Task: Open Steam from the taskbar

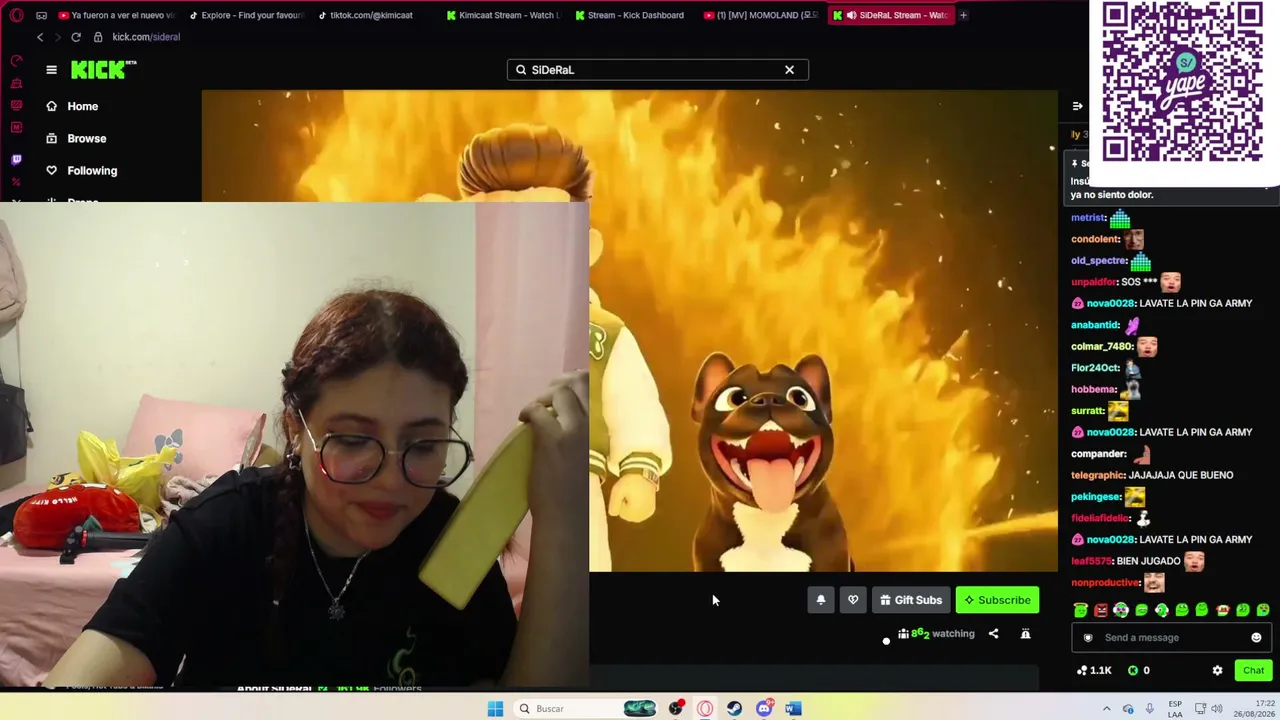Action: 735,709
